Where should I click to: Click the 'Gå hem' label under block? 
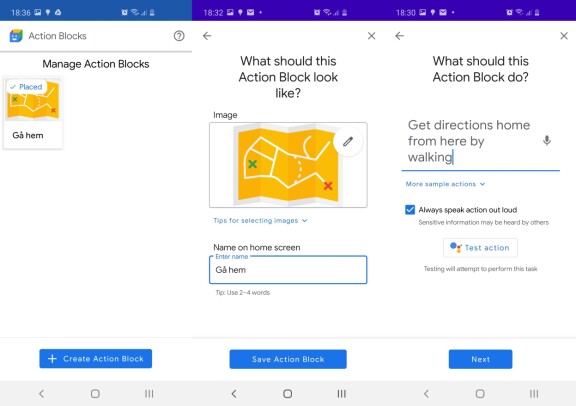pyautogui.click(x=28, y=135)
